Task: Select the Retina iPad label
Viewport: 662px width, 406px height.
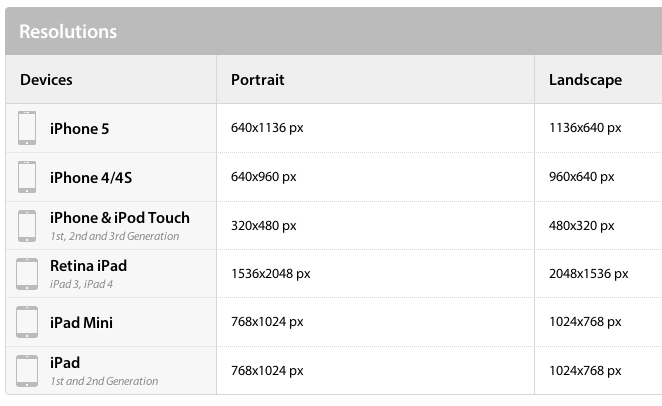Action: click(x=89, y=266)
